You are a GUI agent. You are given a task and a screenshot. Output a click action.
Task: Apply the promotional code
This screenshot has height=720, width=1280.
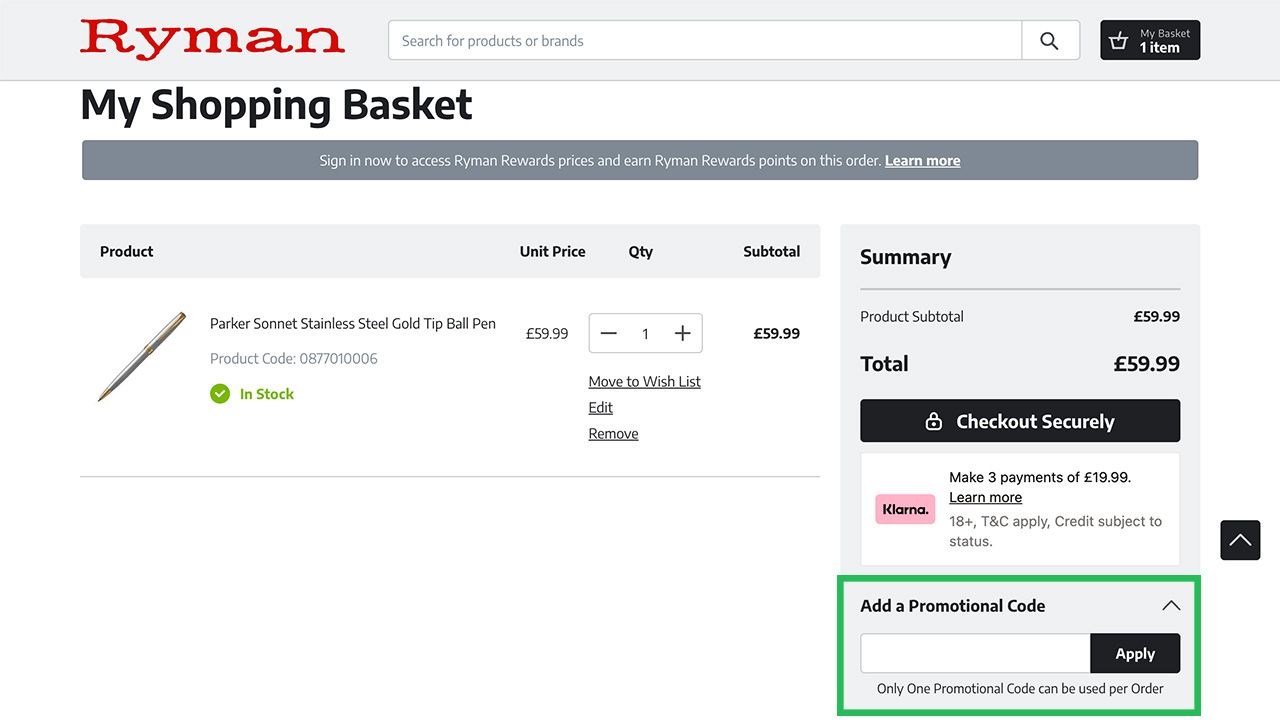pyautogui.click(x=1135, y=654)
